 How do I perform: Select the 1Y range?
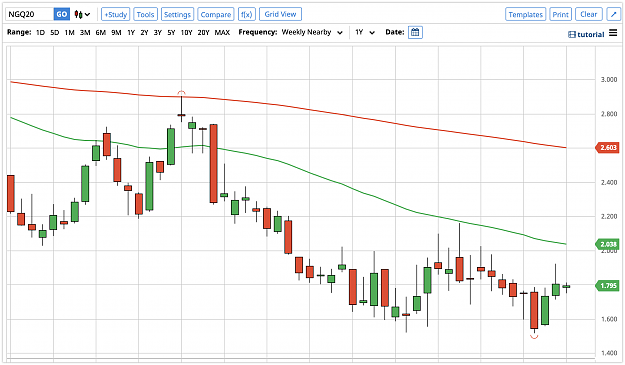click(x=131, y=33)
